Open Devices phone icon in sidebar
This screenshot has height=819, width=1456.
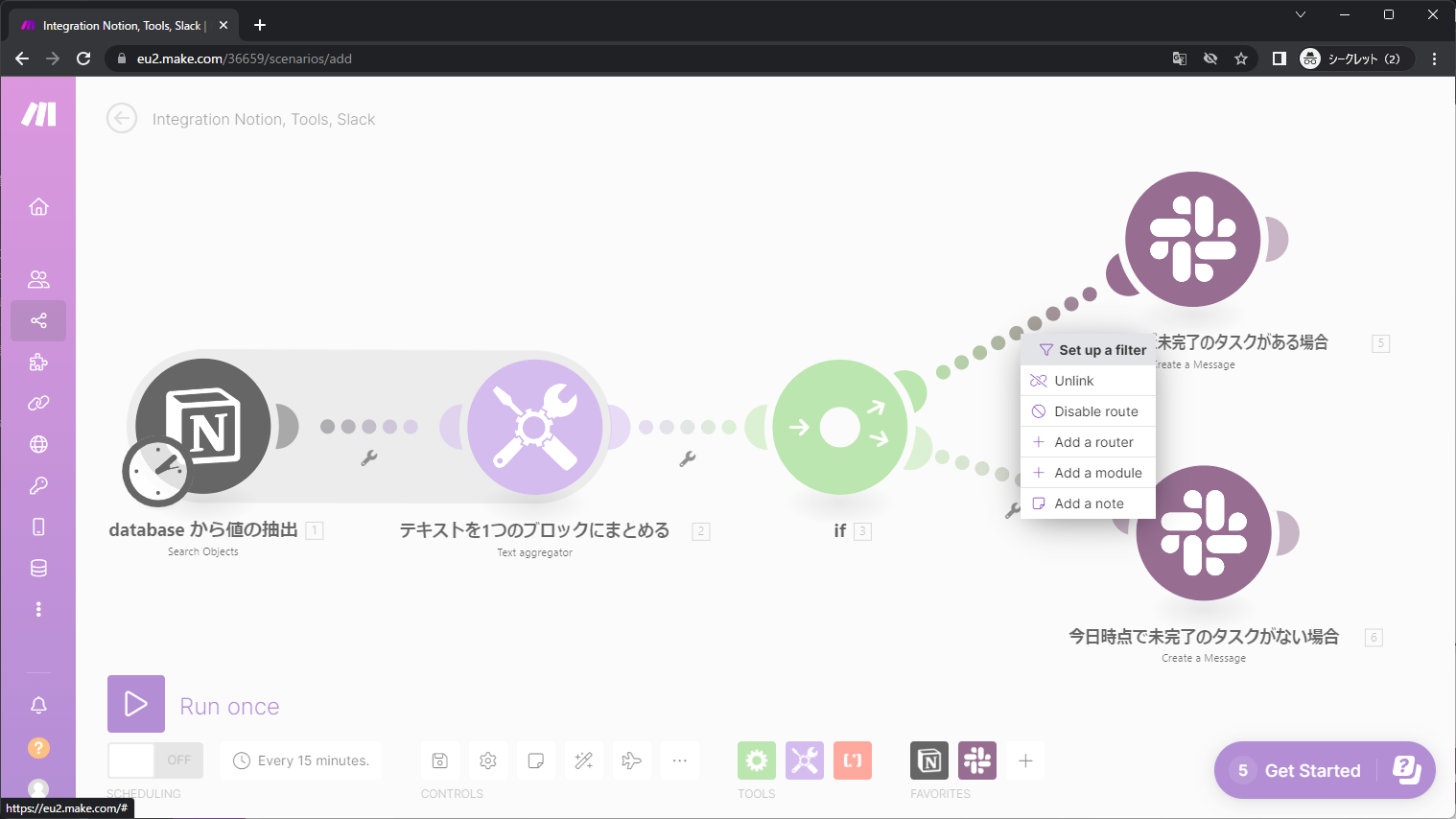pyautogui.click(x=38, y=526)
